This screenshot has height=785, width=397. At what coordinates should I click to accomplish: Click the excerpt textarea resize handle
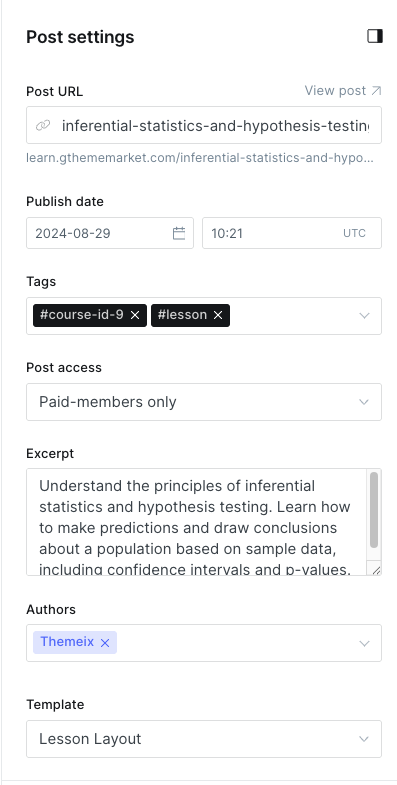click(376, 570)
